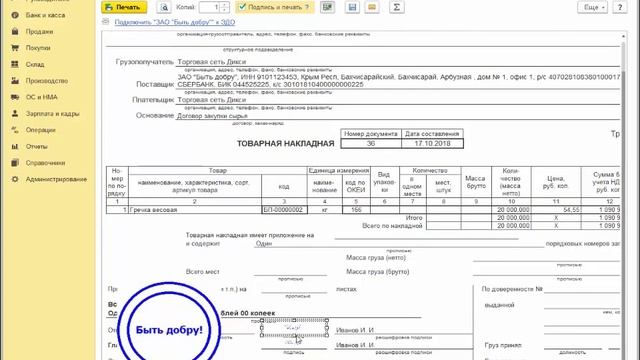Click the Администрирование gear icon
This screenshot has height=360, width=640.
point(15,179)
